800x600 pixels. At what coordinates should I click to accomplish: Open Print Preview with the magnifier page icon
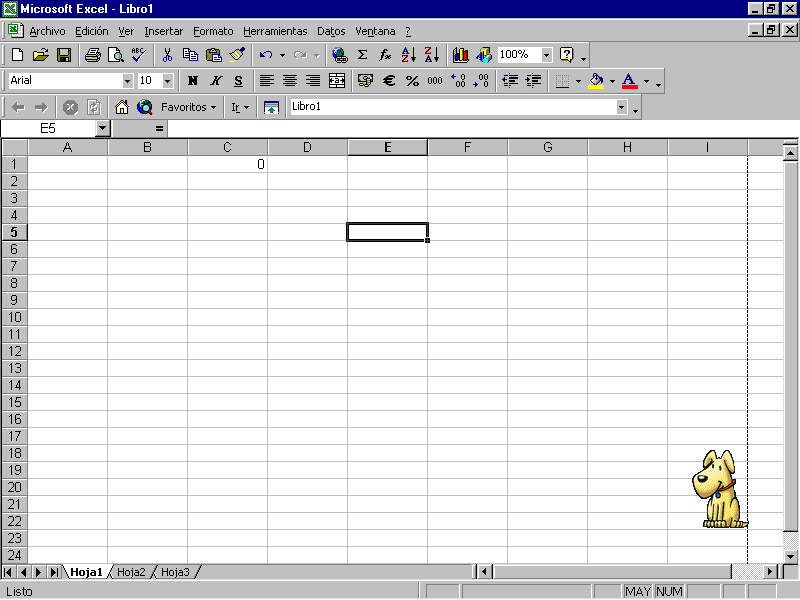[x=116, y=55]
